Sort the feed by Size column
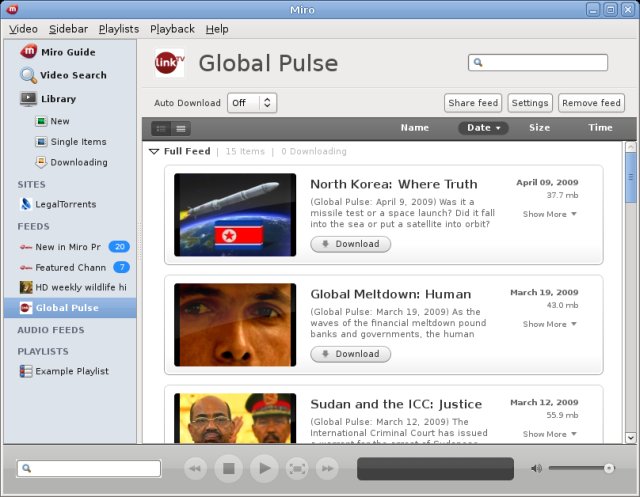Image resolution: width=640 pixels, height=497 pixels. pyautogui.click(x=539, y=128)
